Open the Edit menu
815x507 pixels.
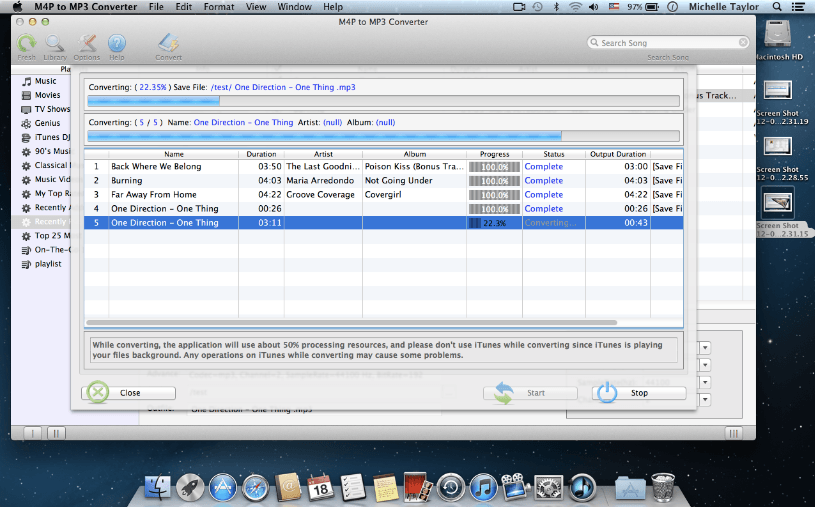coord(183,7)
